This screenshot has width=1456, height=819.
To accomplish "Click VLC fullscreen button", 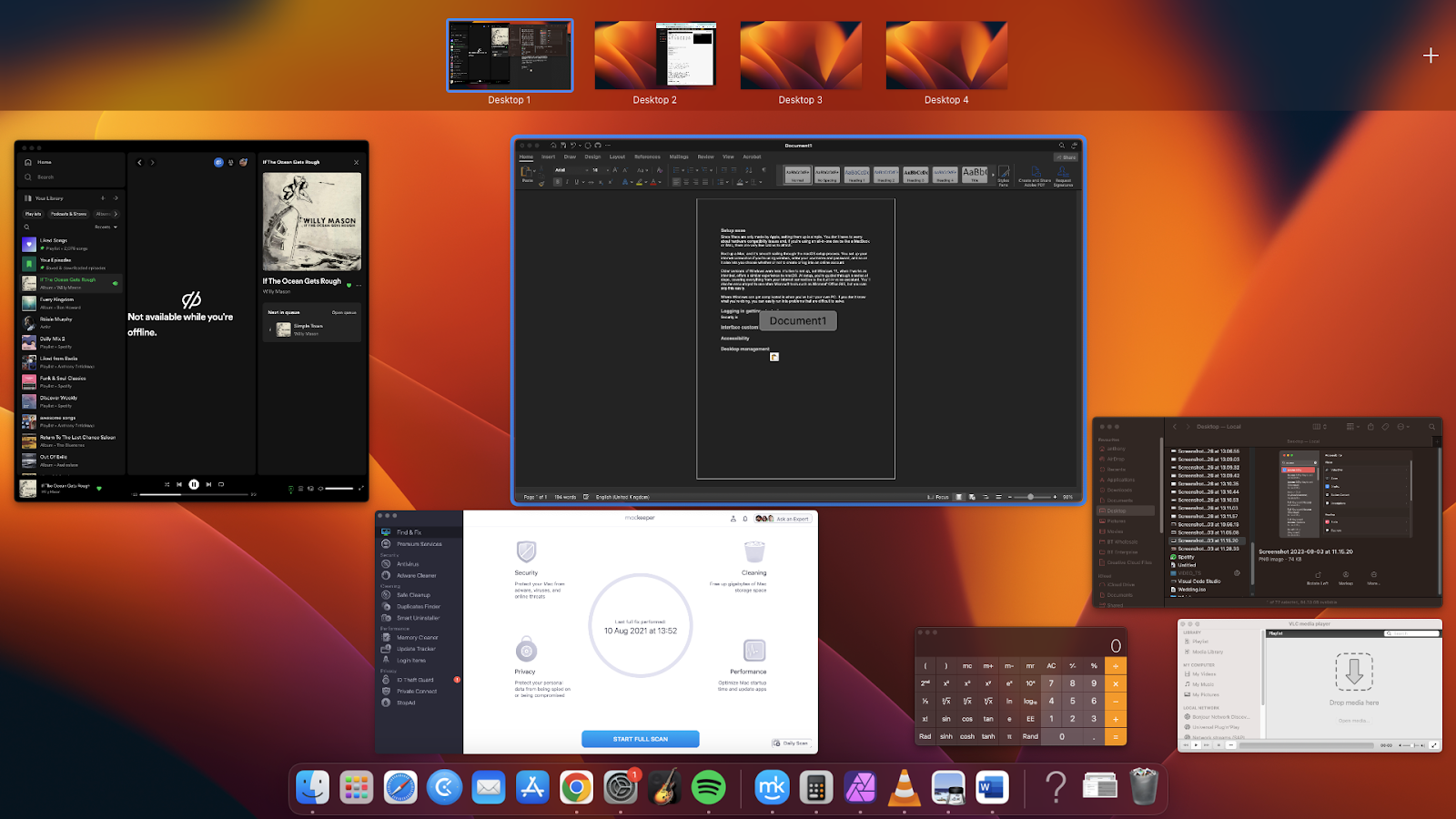I will 1434,745.
